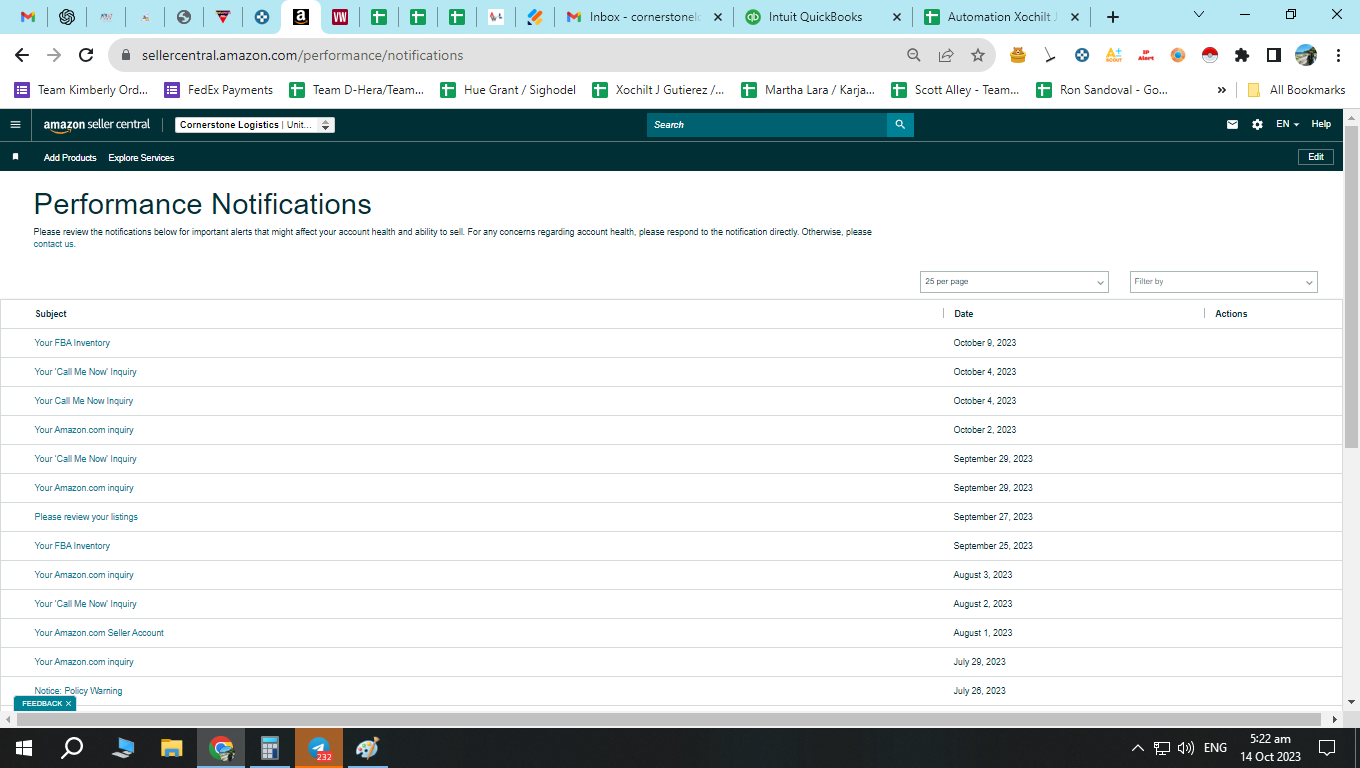The image size is (1360, 768).
Task: Open a new browser tab
Action: pos(1113,17)
